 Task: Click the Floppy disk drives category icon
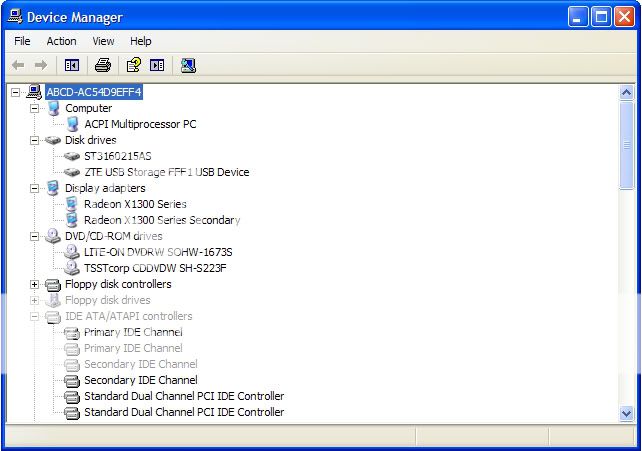[53, 300]
